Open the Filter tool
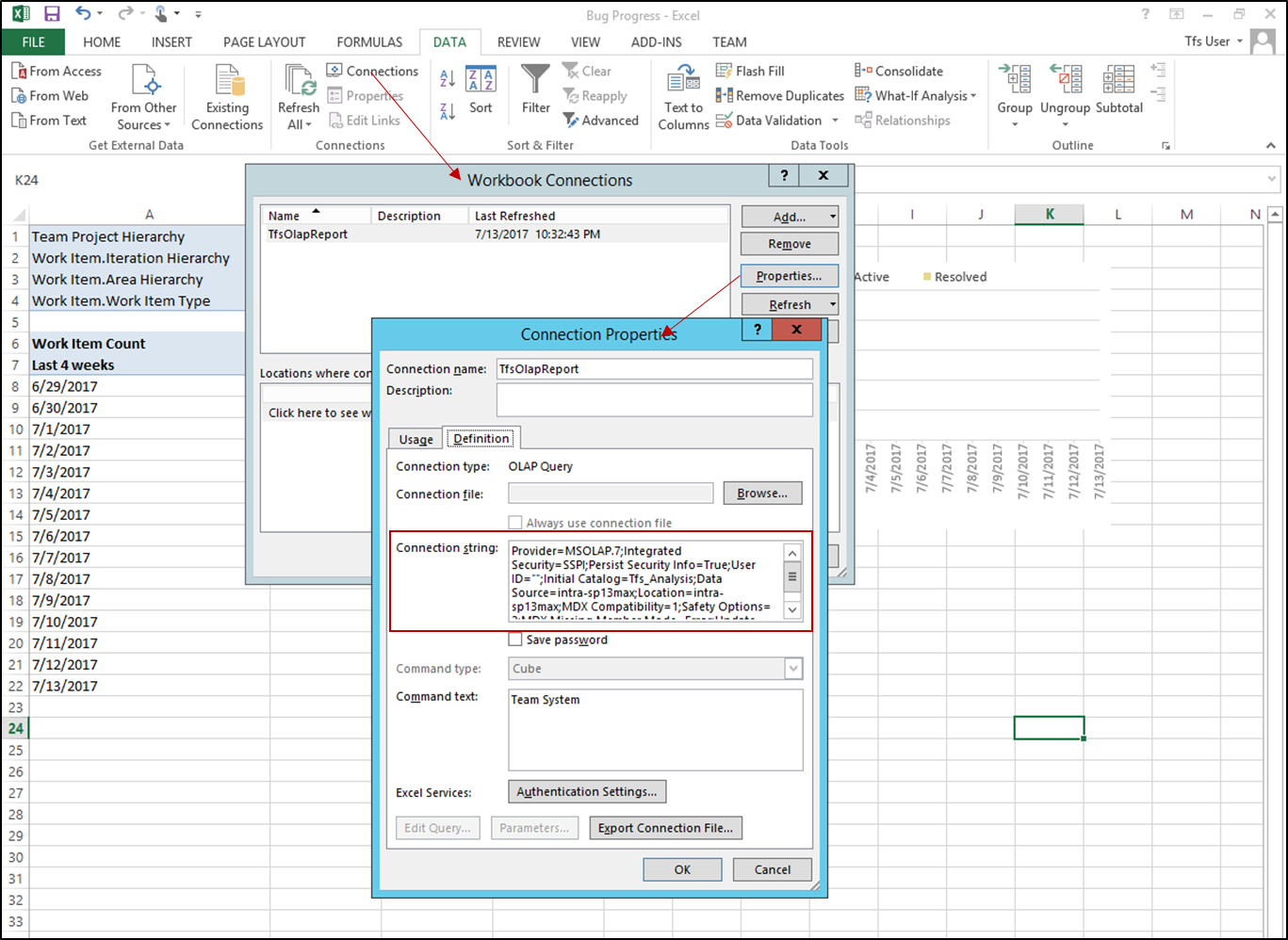Screen dimensions: 1288x940 coord(534,89)
